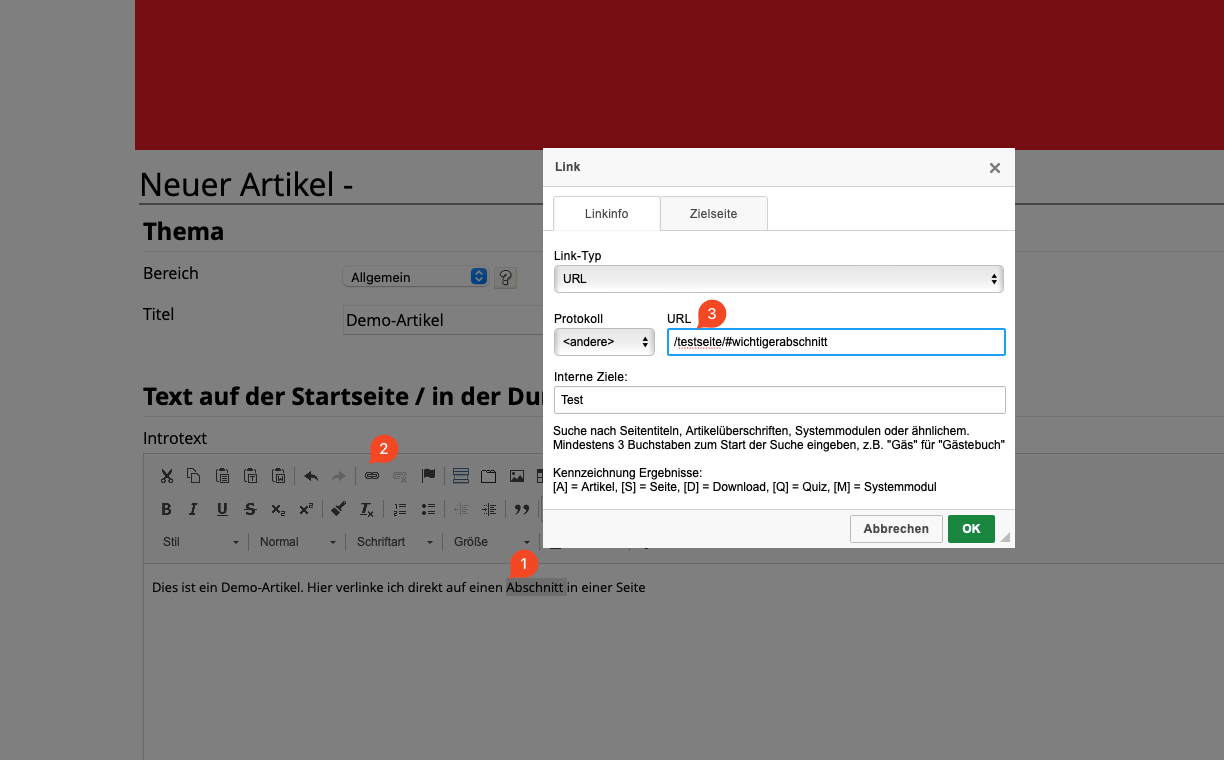Click the numbered list icon

pos(400,509)
